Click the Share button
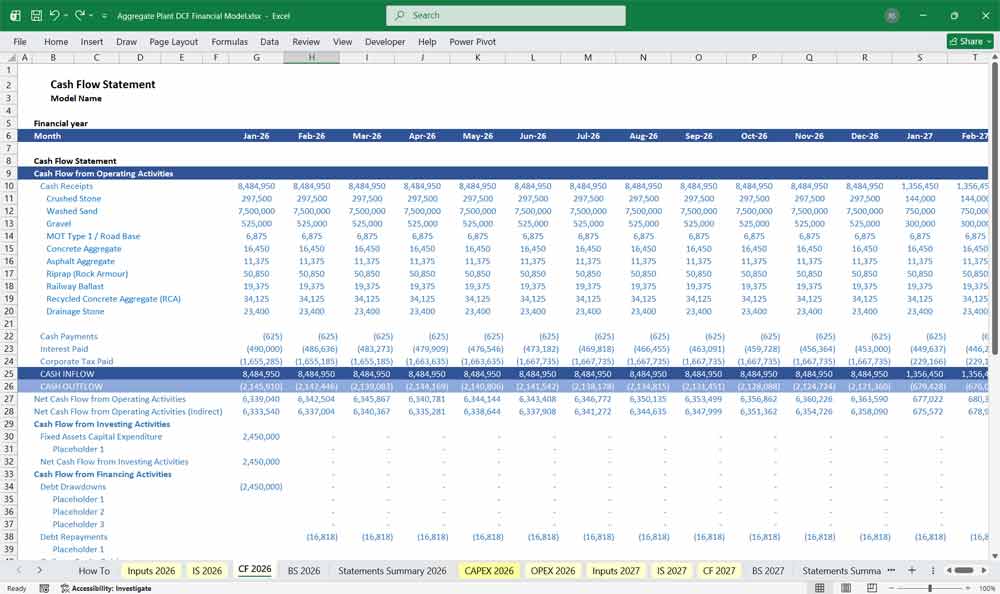Viewport: 1000px width, 594px height. [x=970, y=41]
